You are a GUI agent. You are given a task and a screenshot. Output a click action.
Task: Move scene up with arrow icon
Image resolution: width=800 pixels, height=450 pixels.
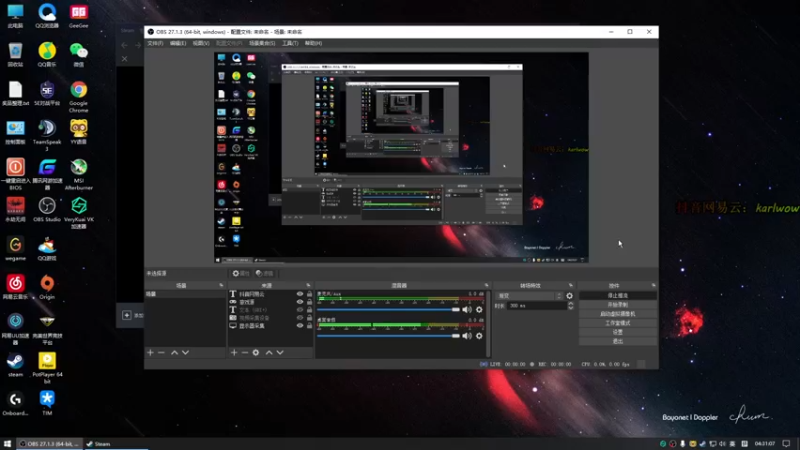pos(174,353)
